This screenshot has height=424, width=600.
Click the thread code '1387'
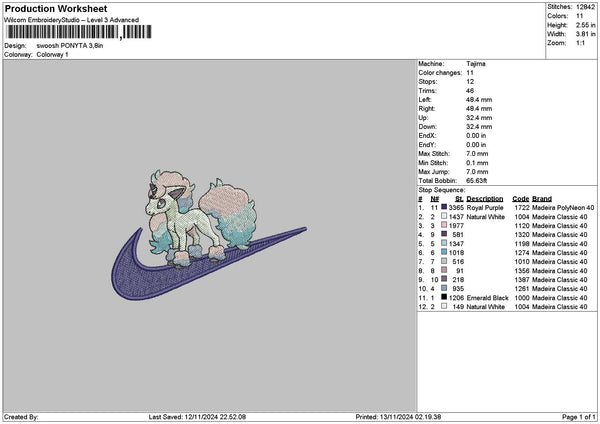(x=522, y=280)
